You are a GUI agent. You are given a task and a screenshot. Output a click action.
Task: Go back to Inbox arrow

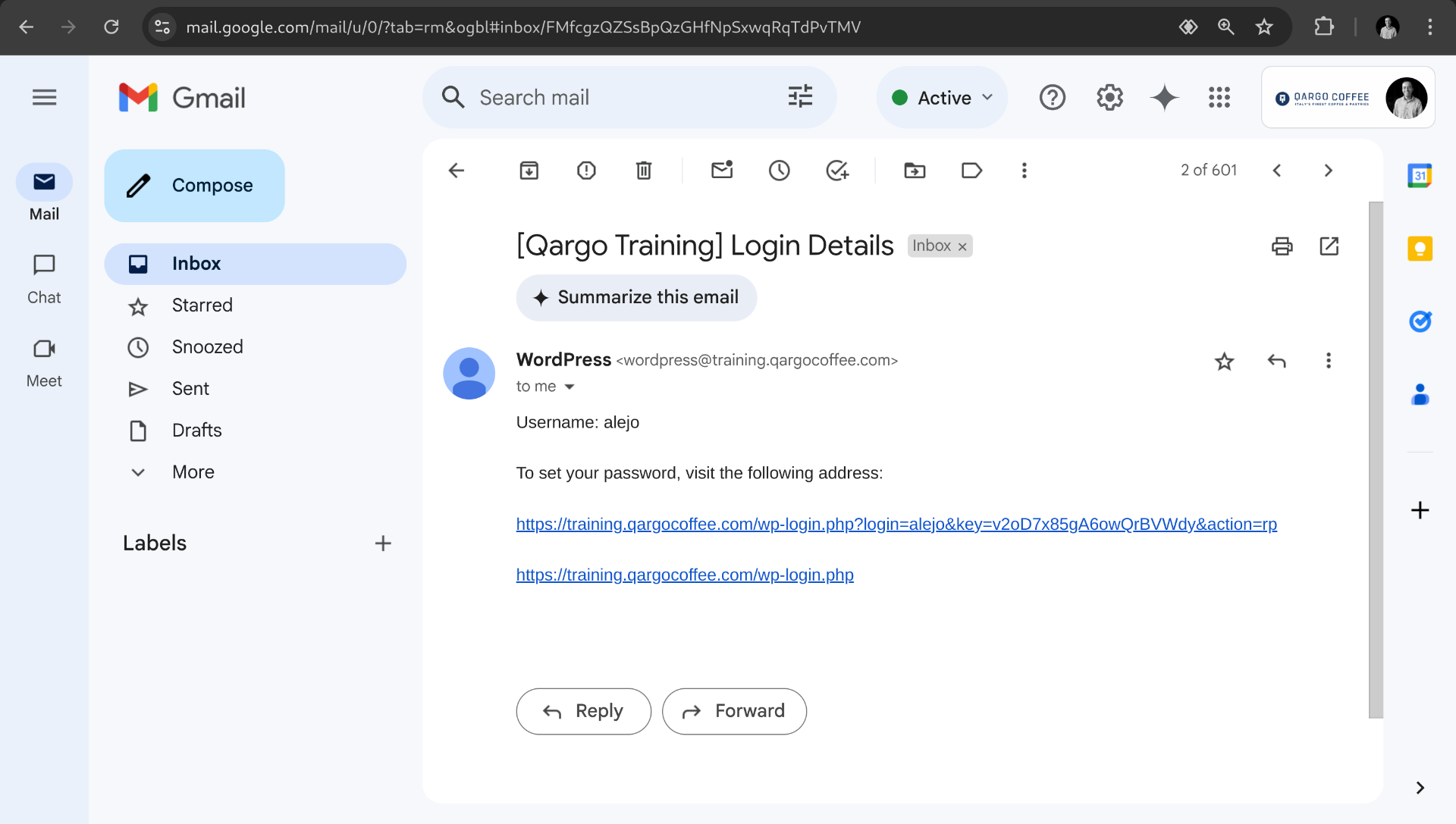[x=457, y=171]
